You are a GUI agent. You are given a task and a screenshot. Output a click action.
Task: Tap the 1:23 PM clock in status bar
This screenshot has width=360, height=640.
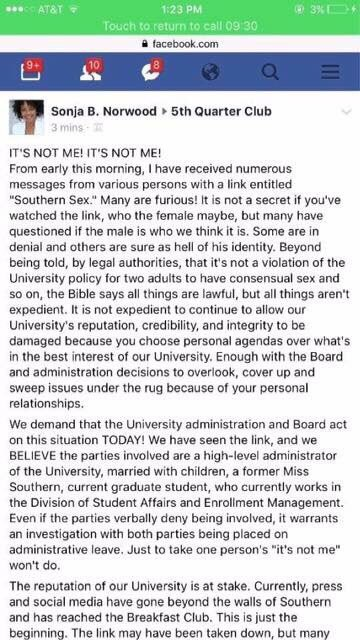(181, 9)
